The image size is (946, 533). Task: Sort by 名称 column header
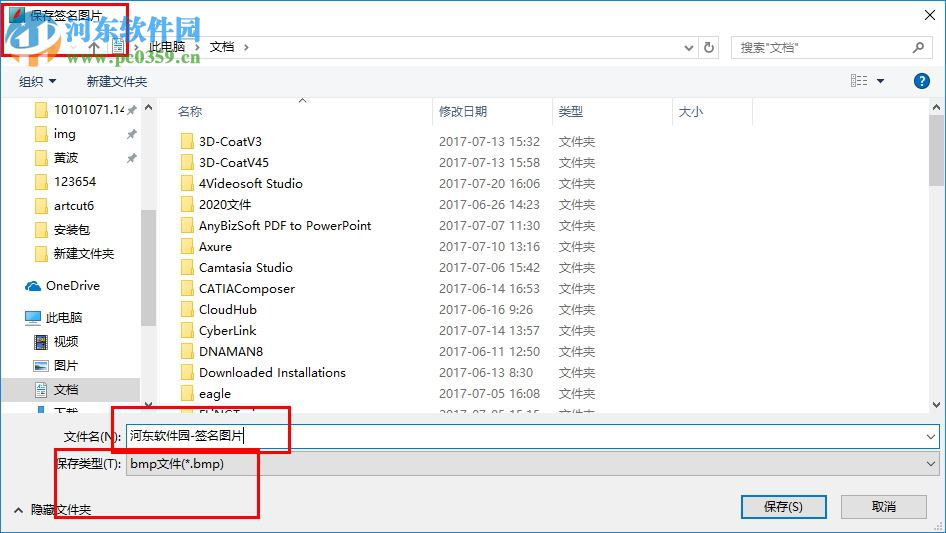point(189,112)
